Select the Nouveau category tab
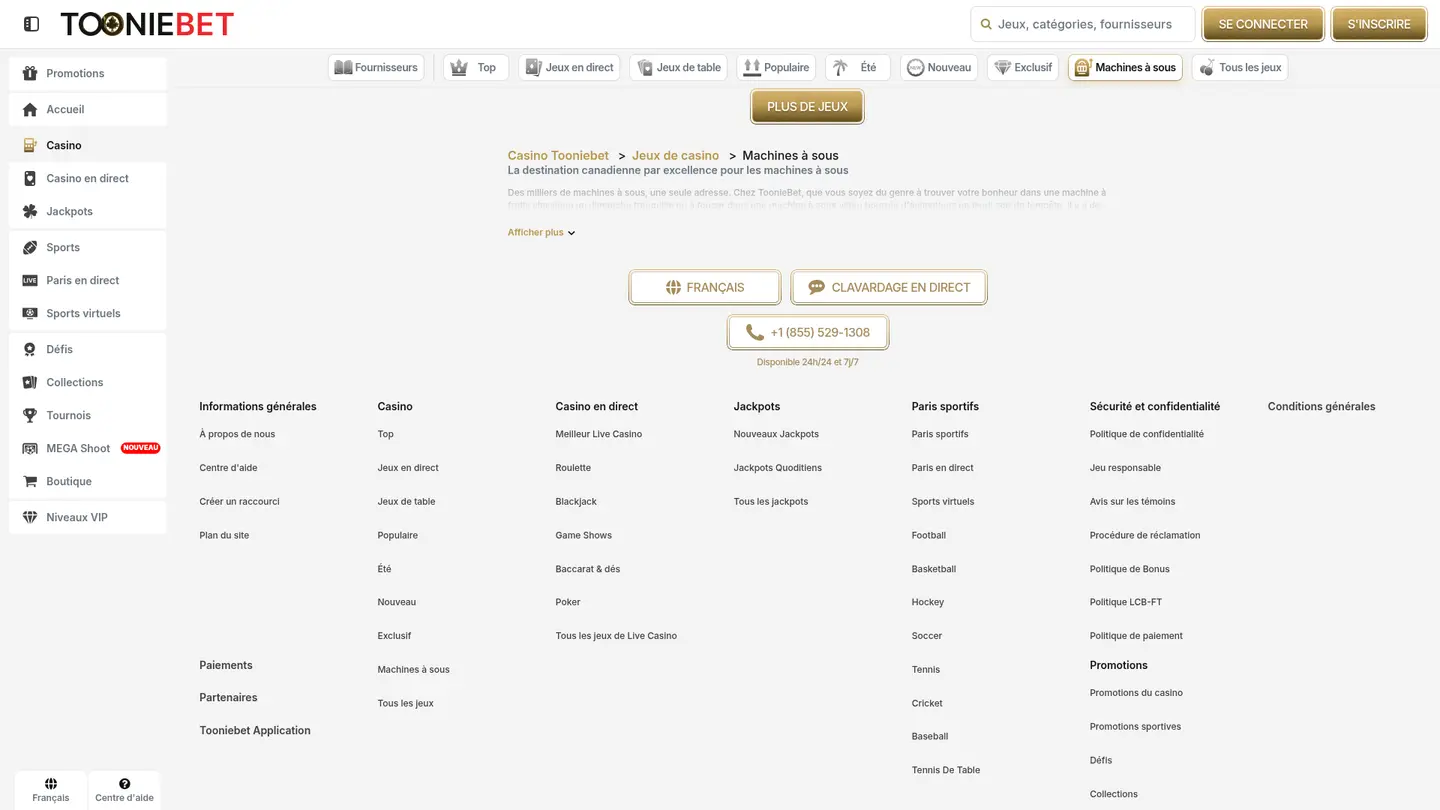Viewport: 1440px width, 810px height. click(x=939, y=67)
